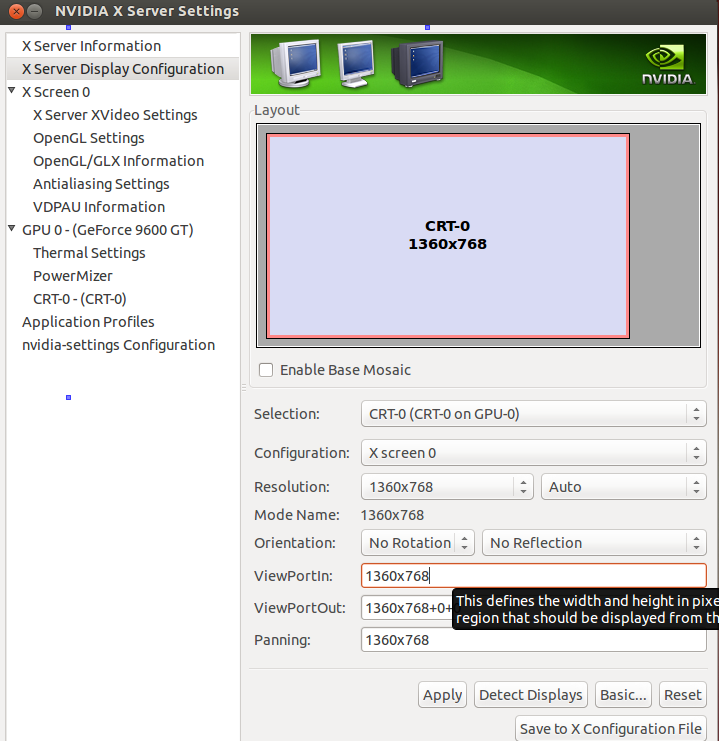Viewport: 719px width, 741px height.
Task: Close the NVIDIA X Server Settings window
Action: (x=16, y=11)
